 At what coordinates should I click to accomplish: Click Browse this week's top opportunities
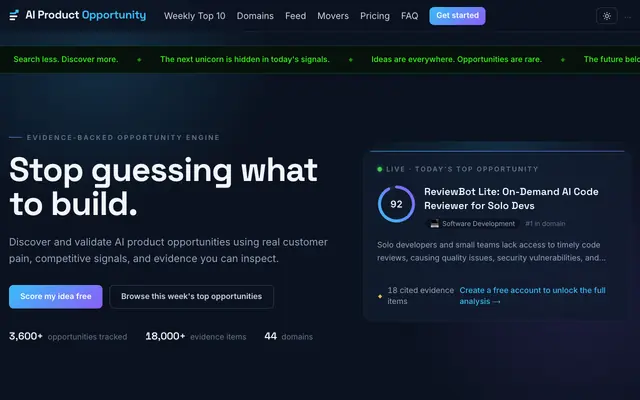(x=191, y=297)
